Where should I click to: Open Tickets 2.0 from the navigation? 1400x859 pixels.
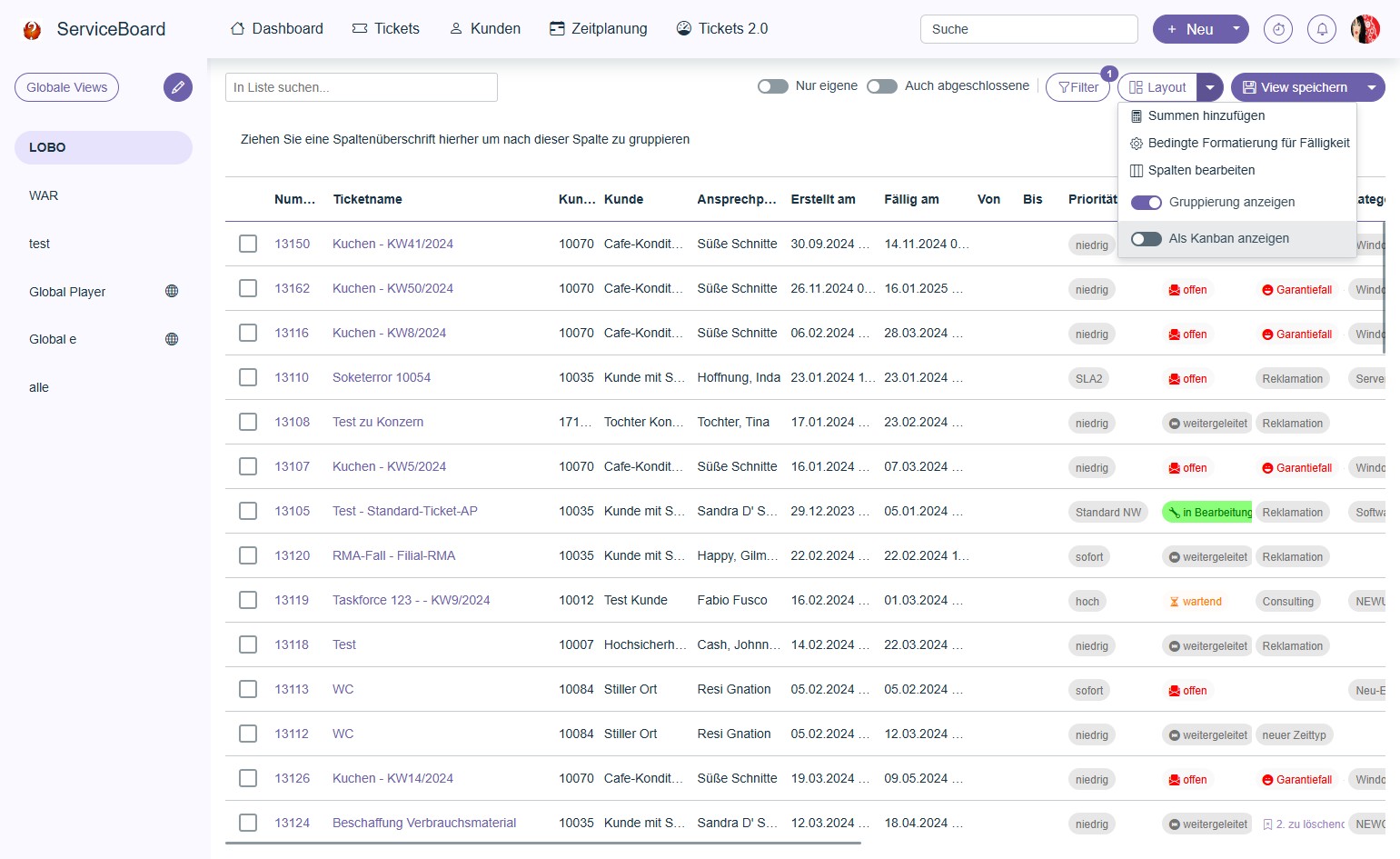[722, 29]
